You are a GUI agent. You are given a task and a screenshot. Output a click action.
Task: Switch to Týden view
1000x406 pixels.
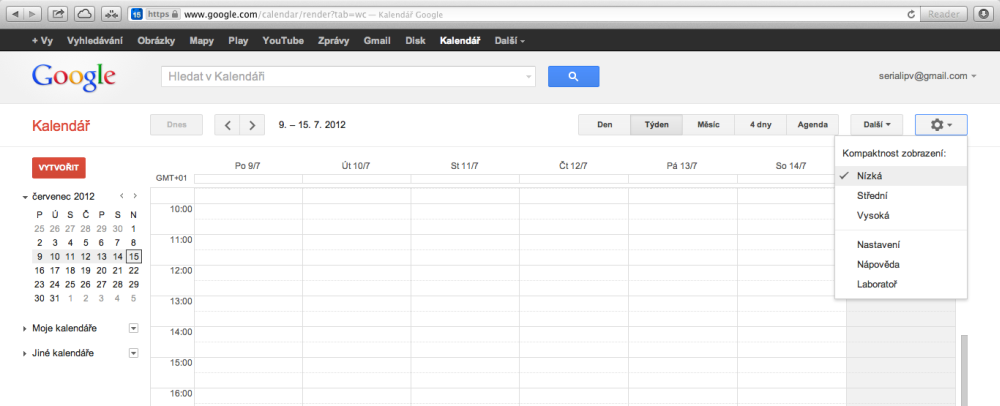(x=656, y=125)
